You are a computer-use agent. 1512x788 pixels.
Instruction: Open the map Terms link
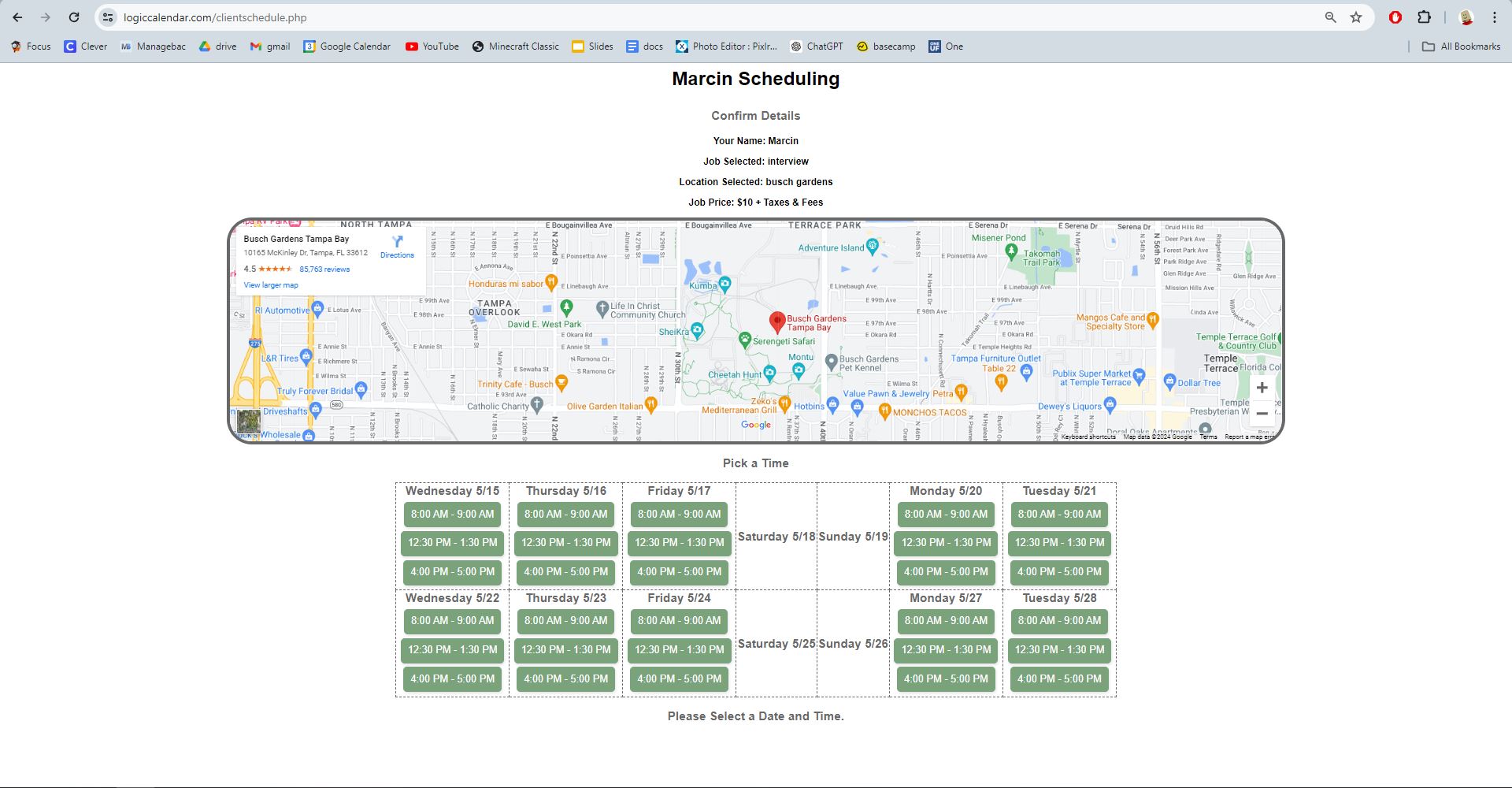(x=1208, y=437)
